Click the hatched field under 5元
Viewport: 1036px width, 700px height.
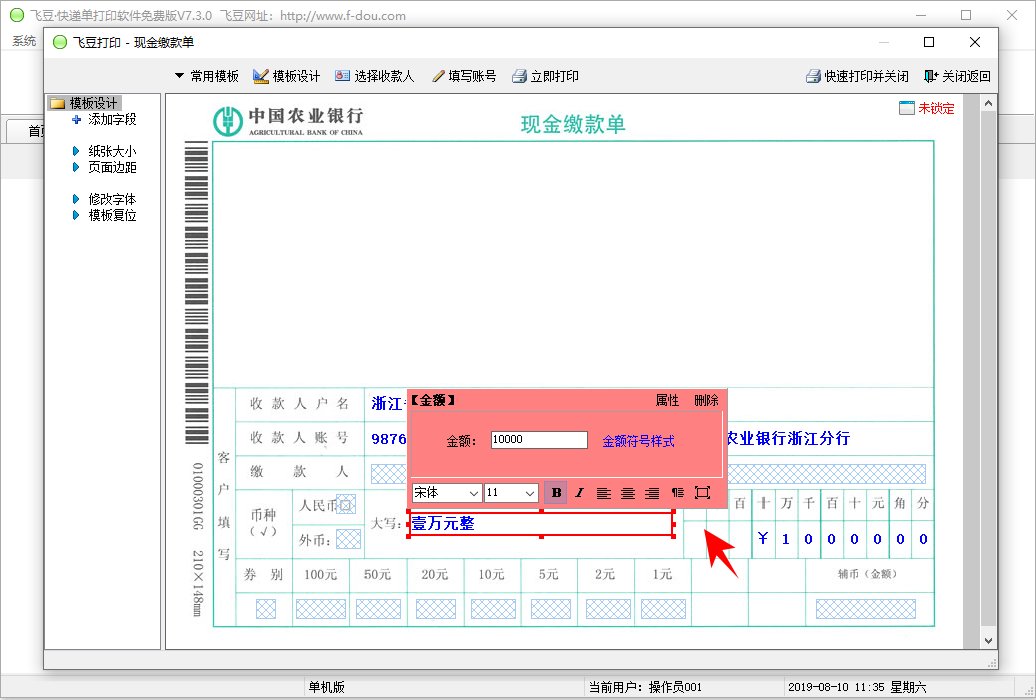coord(550,609)
